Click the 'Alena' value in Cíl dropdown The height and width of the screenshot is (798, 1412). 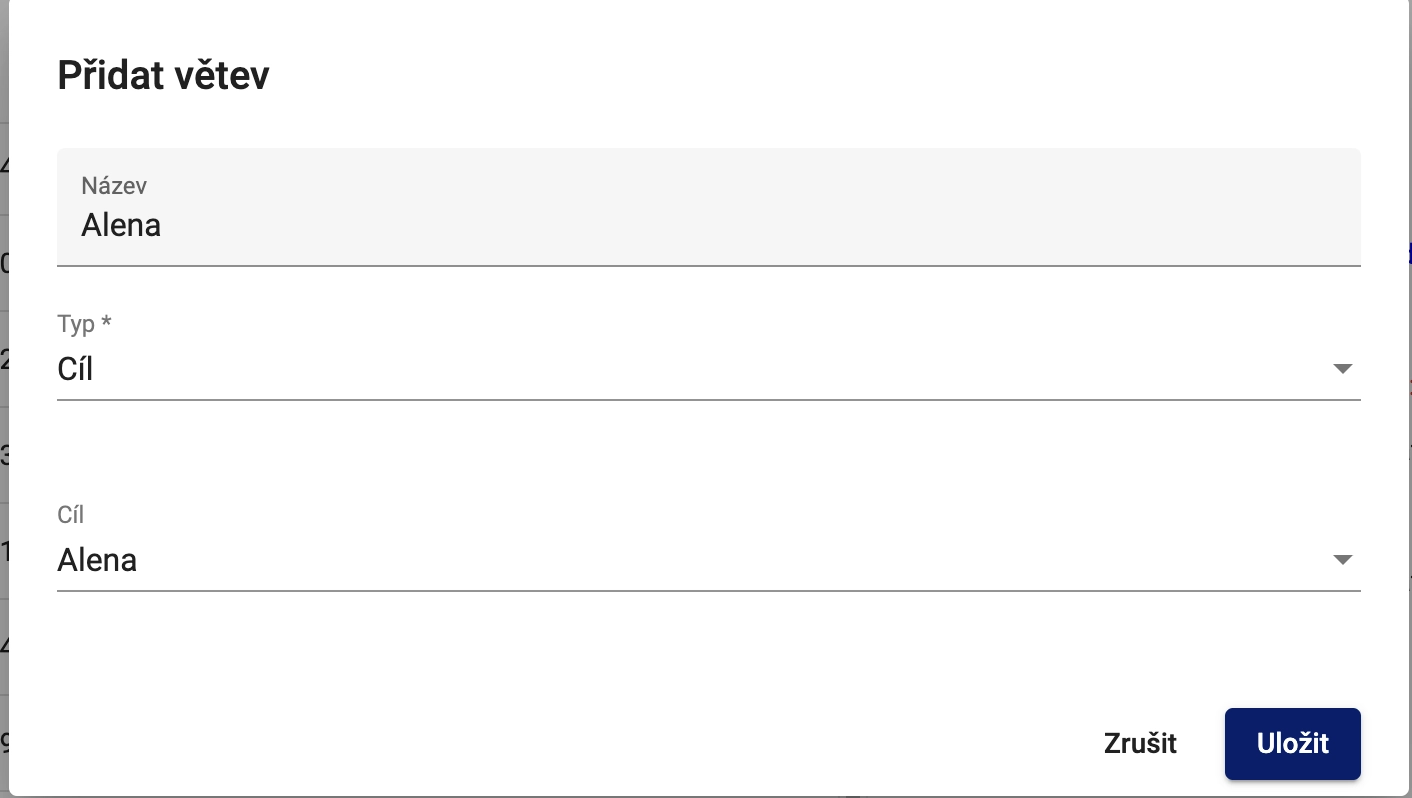[98, 560]
